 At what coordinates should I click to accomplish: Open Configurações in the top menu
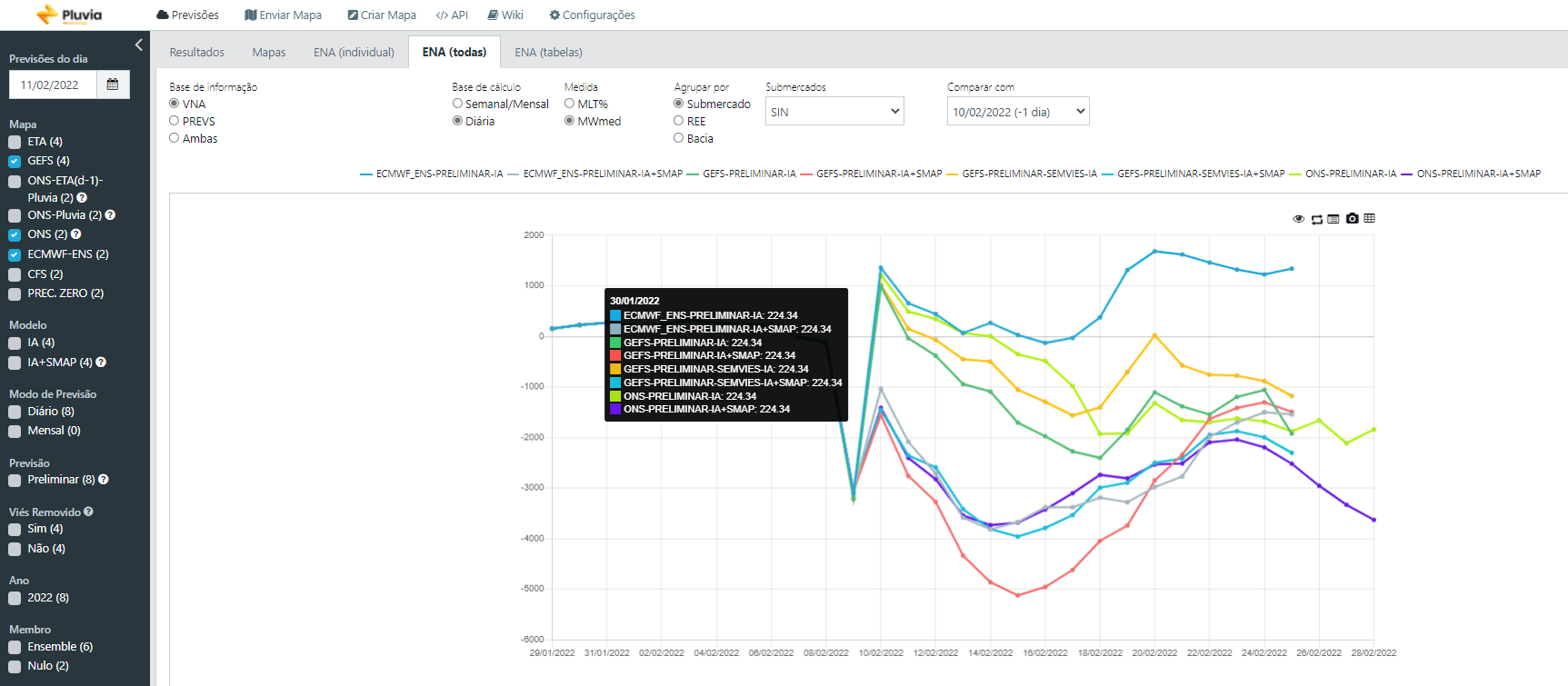pos(592,15)
